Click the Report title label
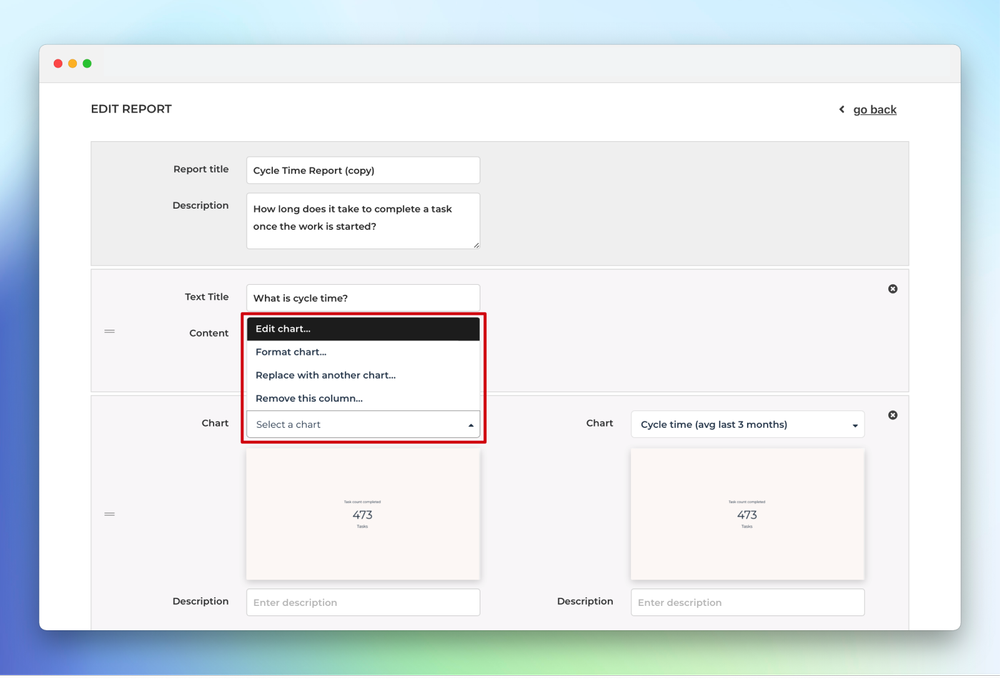Viewport: 1000px width, 684px height. coord(201,169)
